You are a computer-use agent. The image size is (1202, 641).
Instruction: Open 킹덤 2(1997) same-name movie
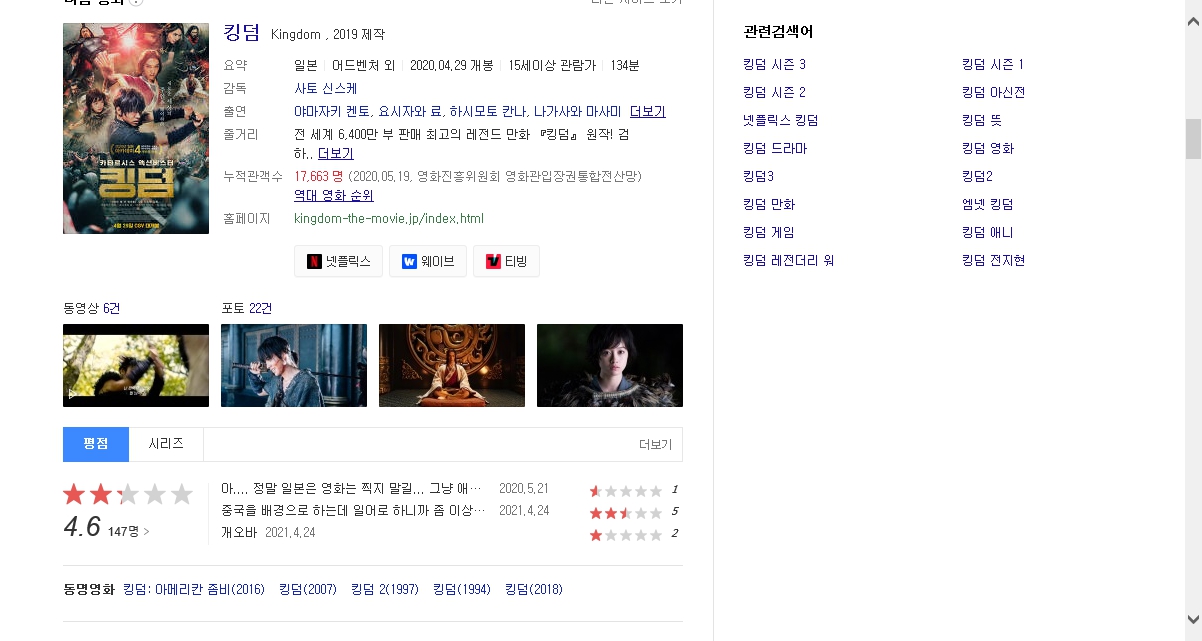[x=385, y=590]
